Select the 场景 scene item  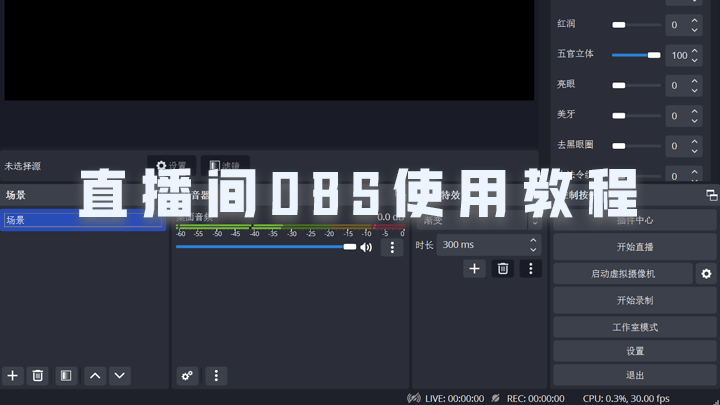click(83, 220)
